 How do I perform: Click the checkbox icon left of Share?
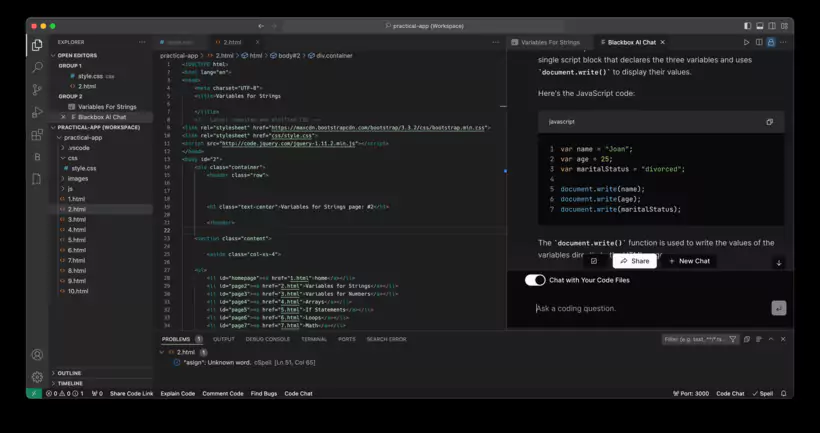click(x=594, y=261)
